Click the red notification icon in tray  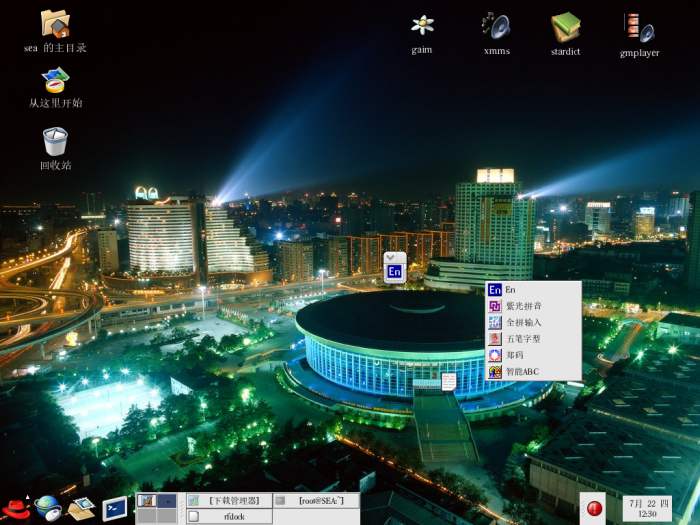pos(594,508)
